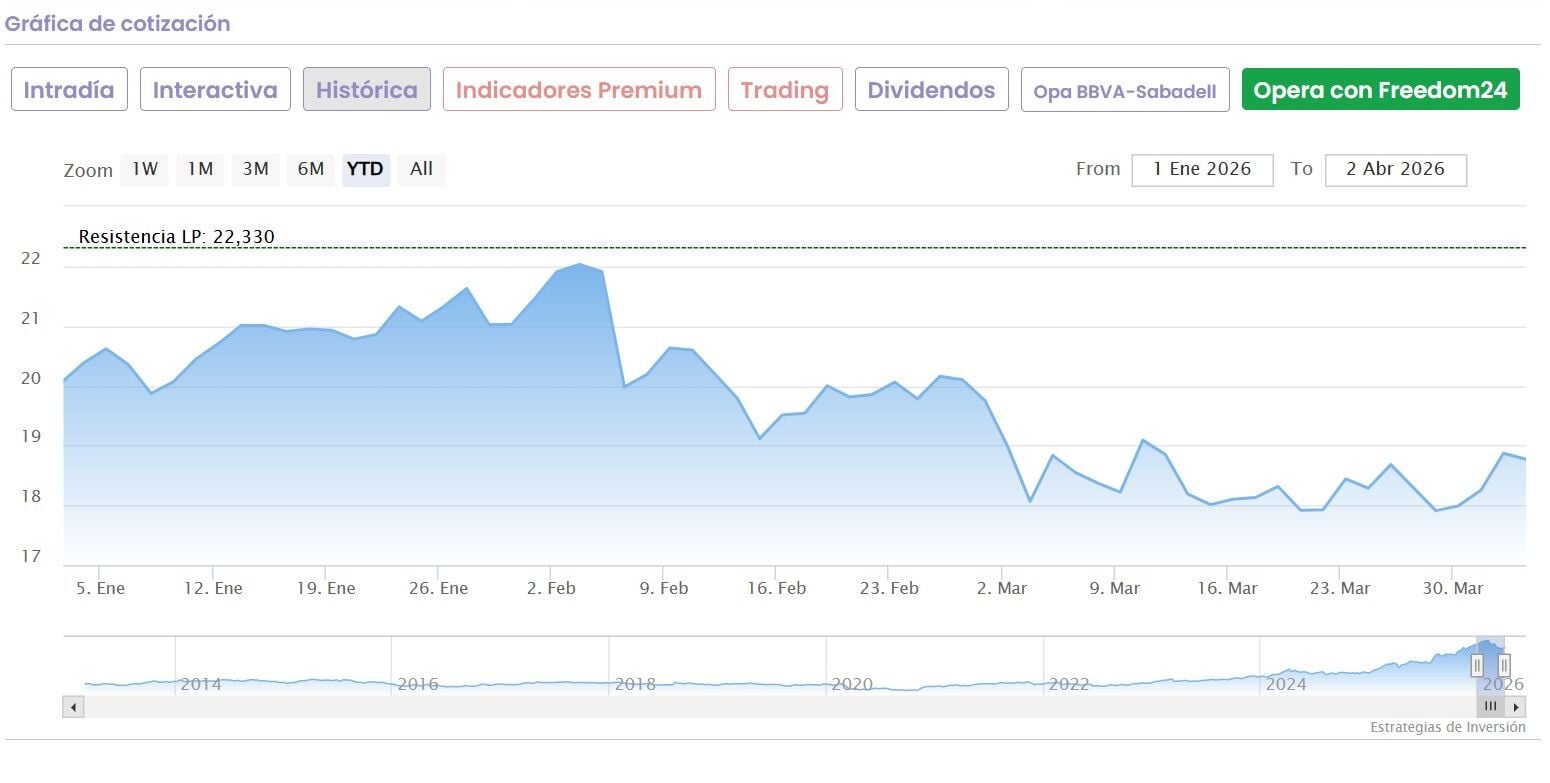Open the Histórica tab
1550x783 pixels.
coord(367,90)
